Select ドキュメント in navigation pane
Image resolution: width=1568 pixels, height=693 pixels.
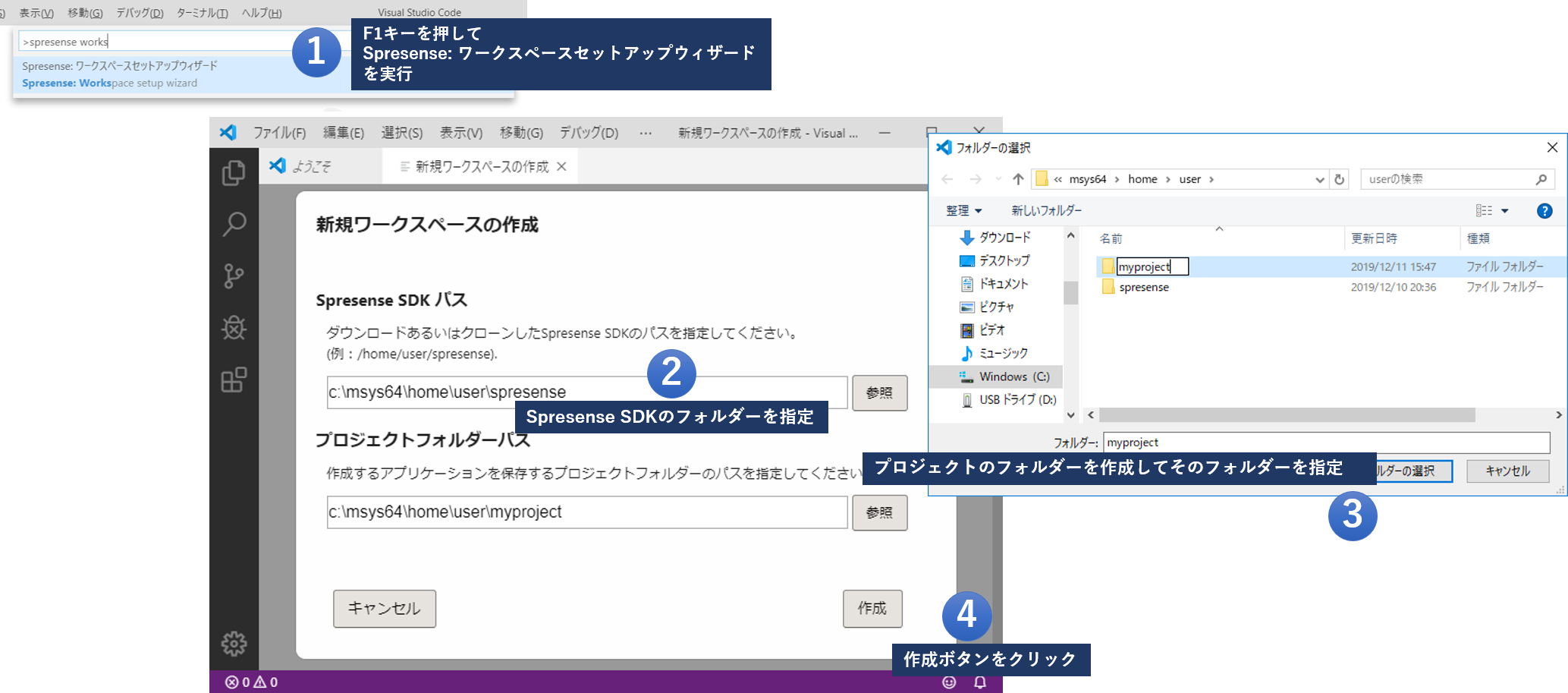[995, 284]
